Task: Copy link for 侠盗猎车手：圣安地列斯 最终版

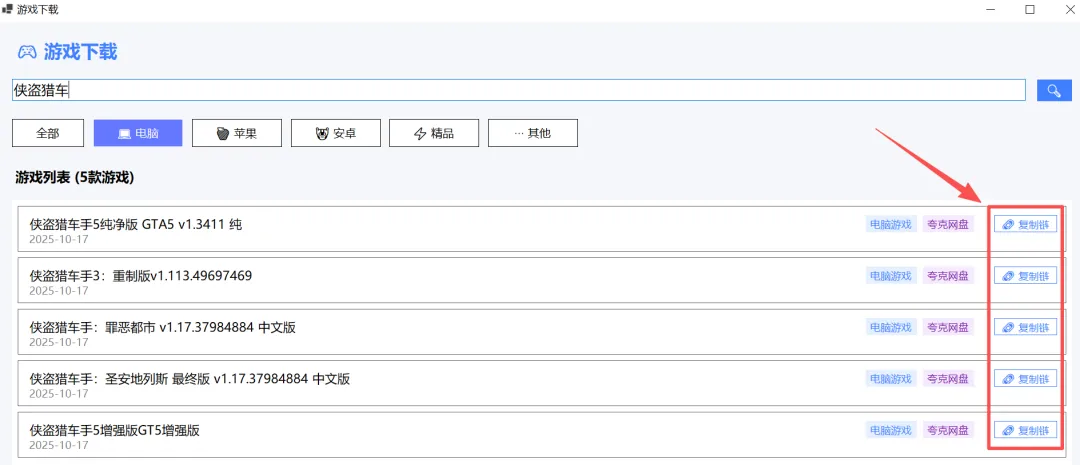Action: (x=1026, y=379)
